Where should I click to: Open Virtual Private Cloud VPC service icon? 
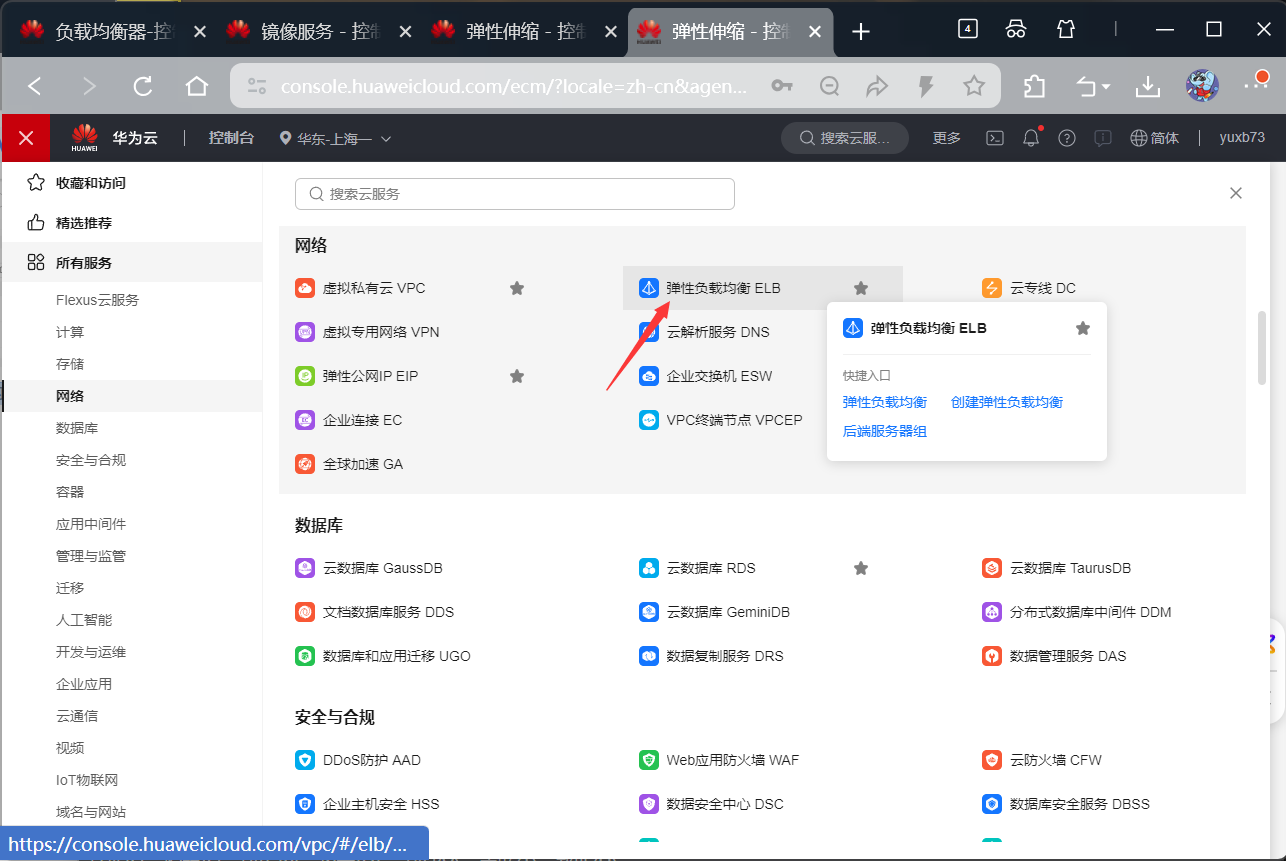305,288
